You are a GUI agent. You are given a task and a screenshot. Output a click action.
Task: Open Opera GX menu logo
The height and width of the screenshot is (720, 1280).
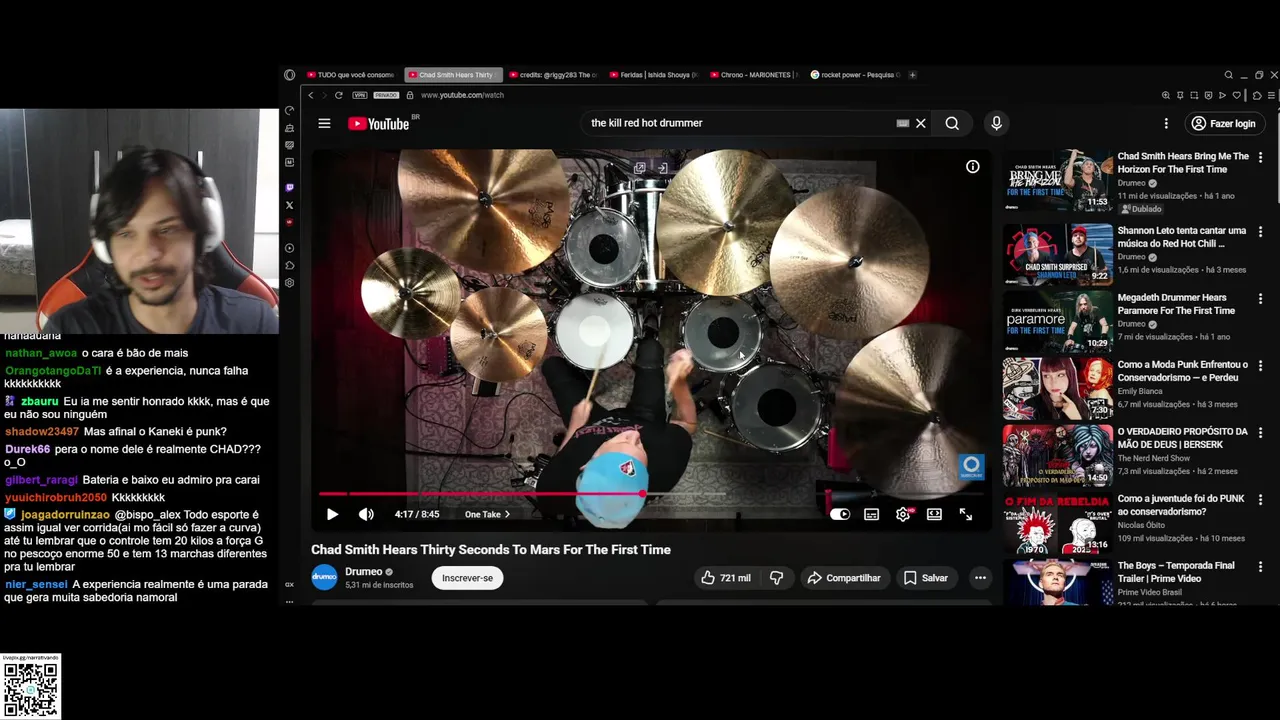290,75
